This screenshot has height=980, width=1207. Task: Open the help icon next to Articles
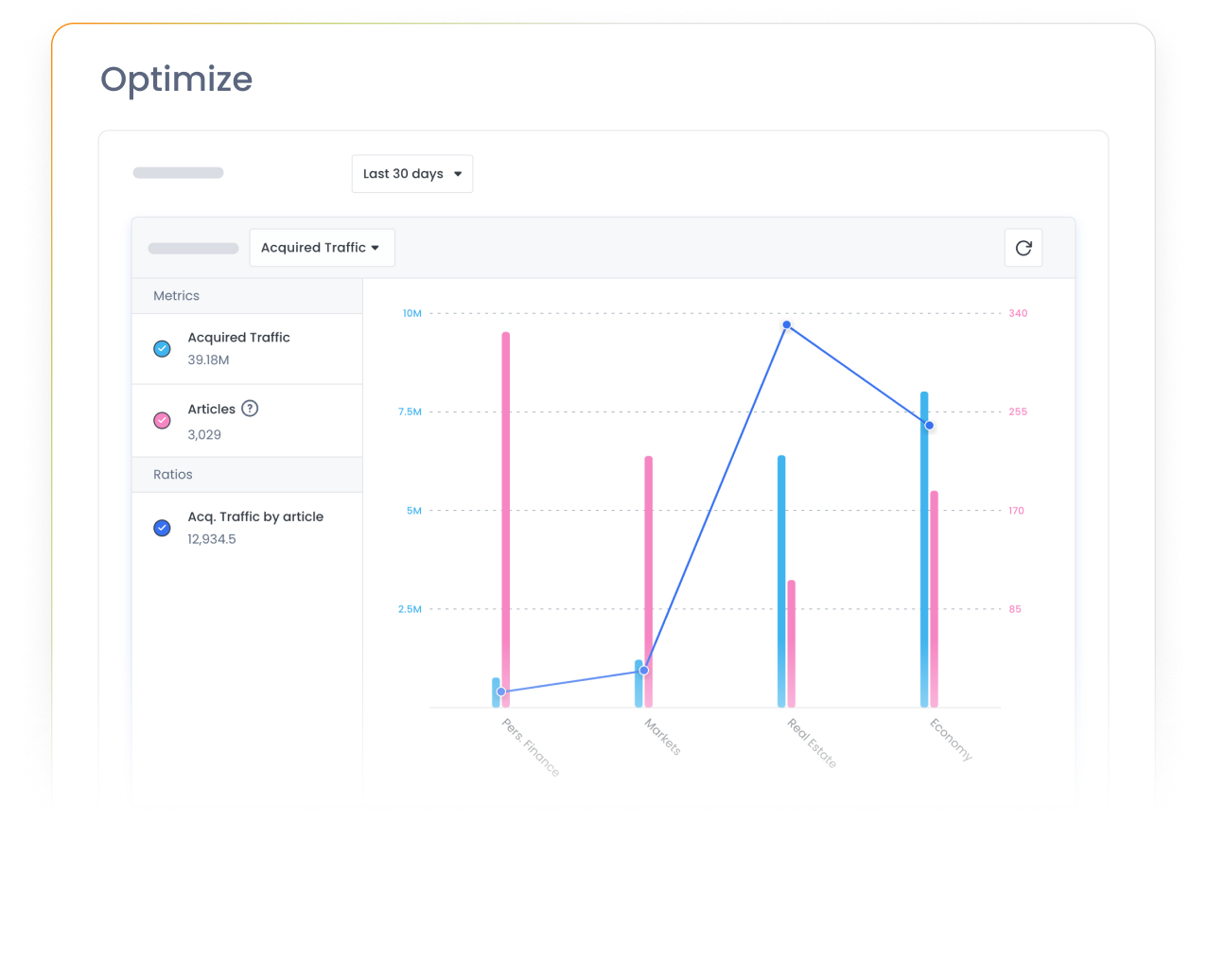click(x=249, y=409)
